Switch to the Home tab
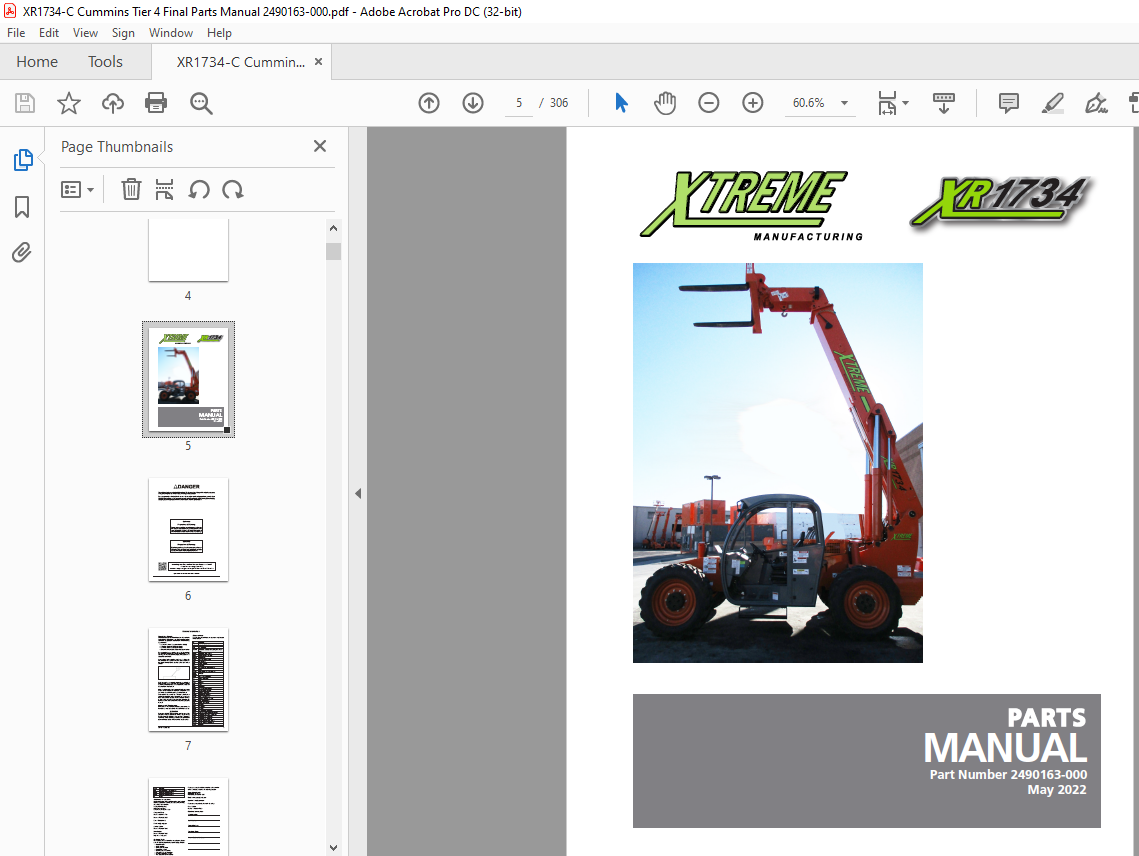 (37, 62)
